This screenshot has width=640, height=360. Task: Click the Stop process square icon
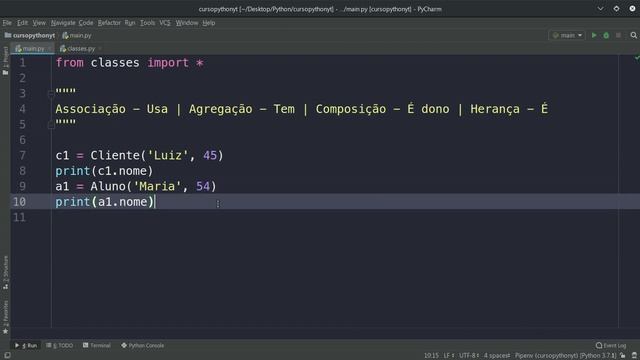[x=618, y=36]
